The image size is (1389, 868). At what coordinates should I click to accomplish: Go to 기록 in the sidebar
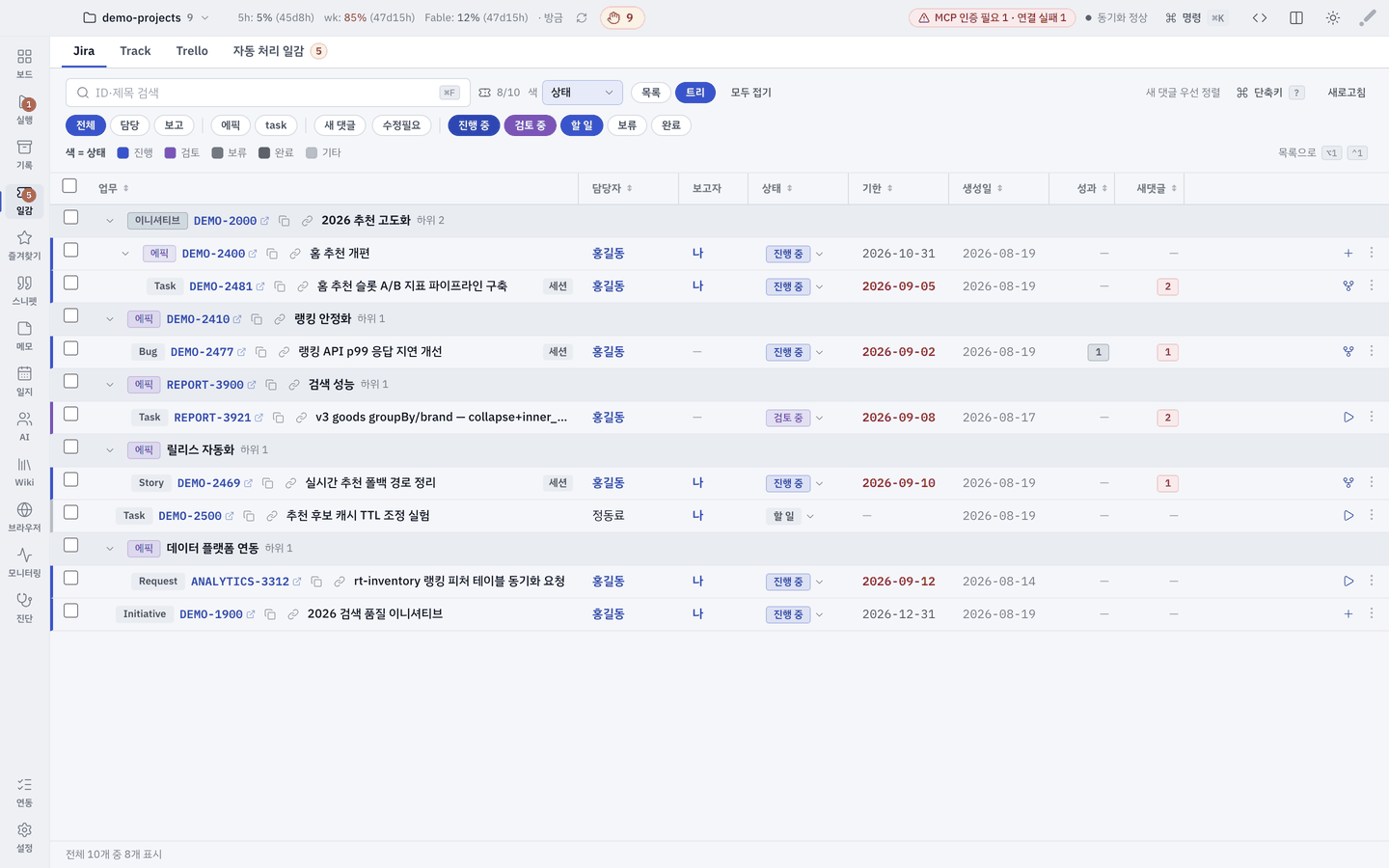24,154
